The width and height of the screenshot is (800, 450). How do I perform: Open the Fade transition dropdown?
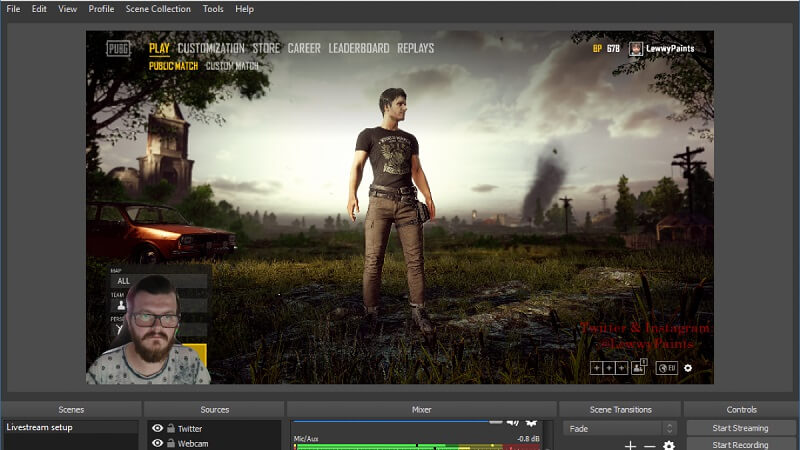point(619,428)
